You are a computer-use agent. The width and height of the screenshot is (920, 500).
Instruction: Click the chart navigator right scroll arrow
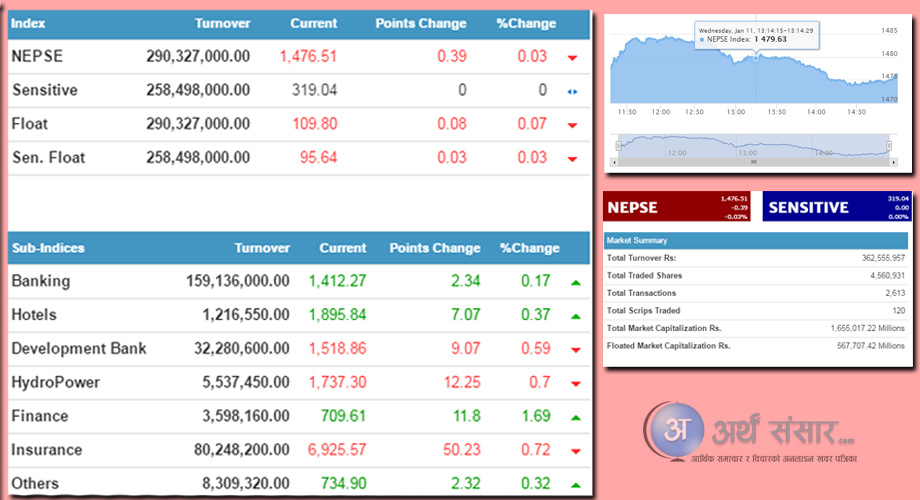click(894, 162)
